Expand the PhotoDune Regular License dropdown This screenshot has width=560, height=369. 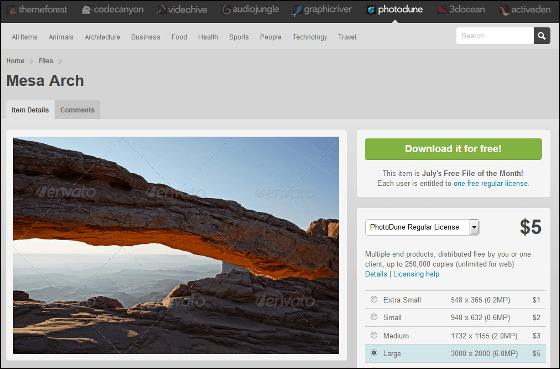[422, 227]
